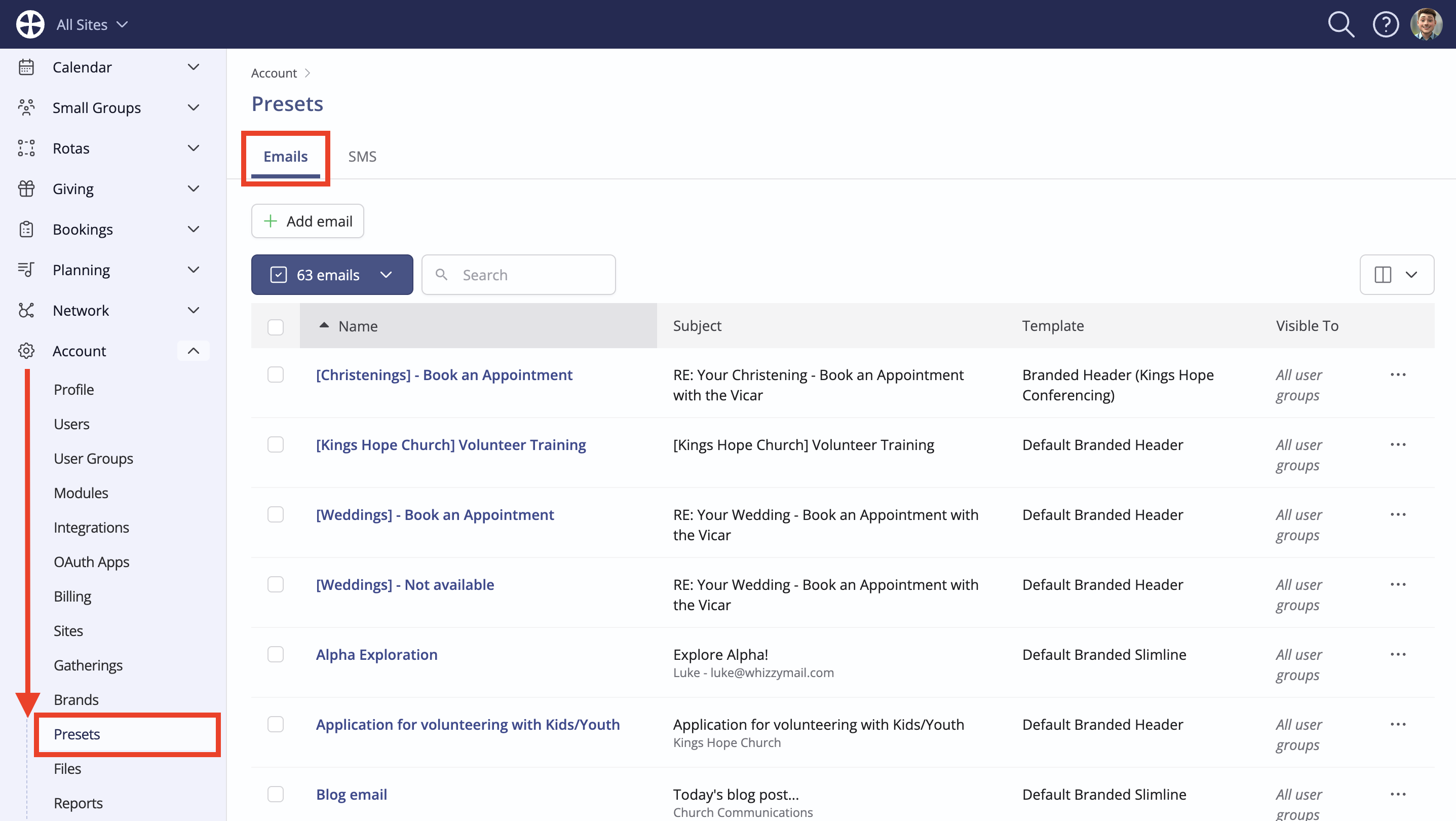Image resolution: width=1456 pixels, height=821 pixels.
Task: Expand the Bookings menu chevron
Action: pyautogui.click(x=194, y=230)
